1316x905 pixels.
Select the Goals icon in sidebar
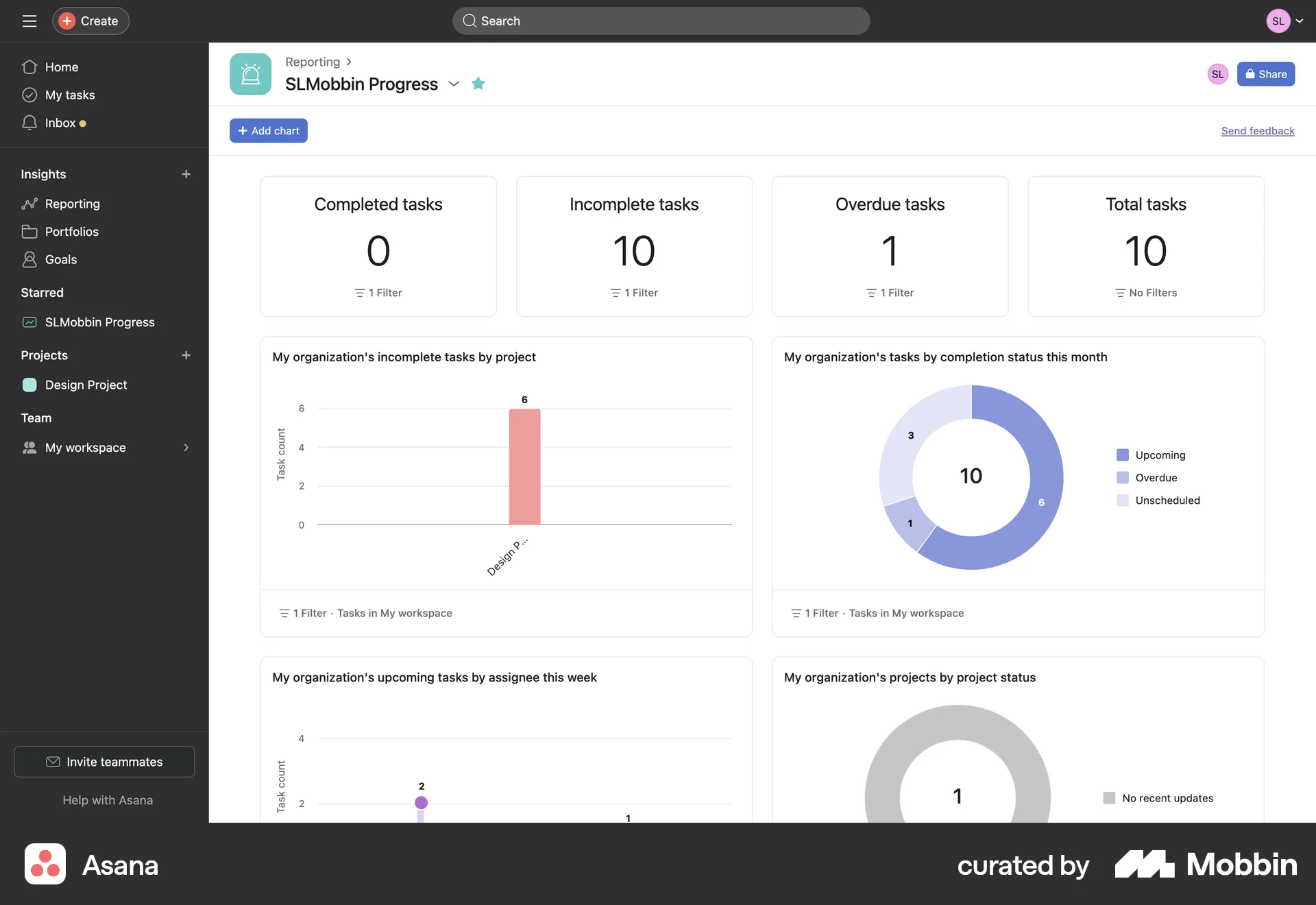pyautogui.click(x=29, y=259)
